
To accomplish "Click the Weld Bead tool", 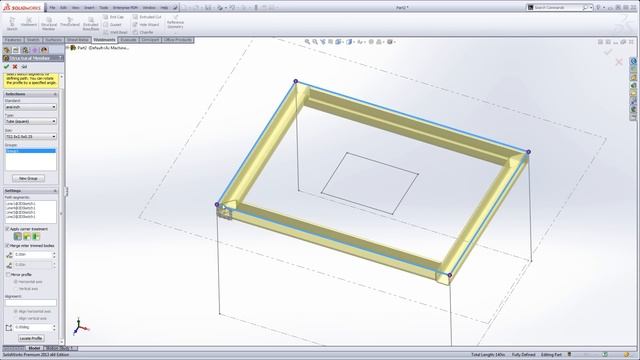I will pos(116,32).
